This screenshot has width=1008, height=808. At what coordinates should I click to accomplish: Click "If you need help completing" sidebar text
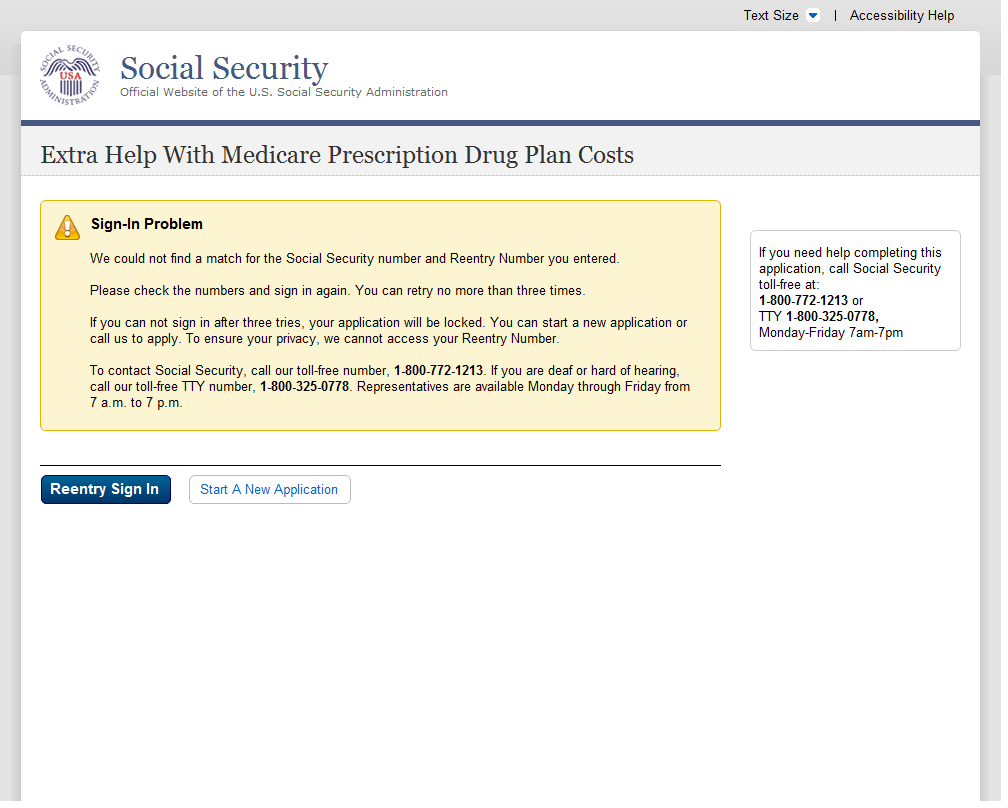[x=849, y=253]
